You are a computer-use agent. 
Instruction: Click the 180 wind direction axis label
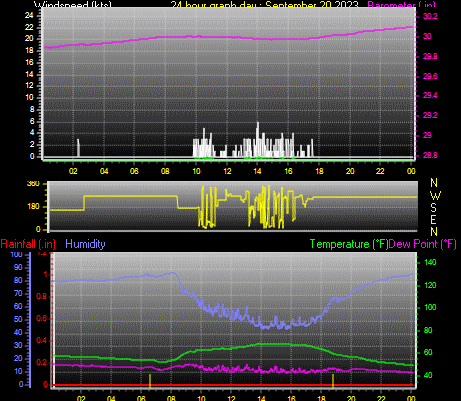tap(33, 206)
